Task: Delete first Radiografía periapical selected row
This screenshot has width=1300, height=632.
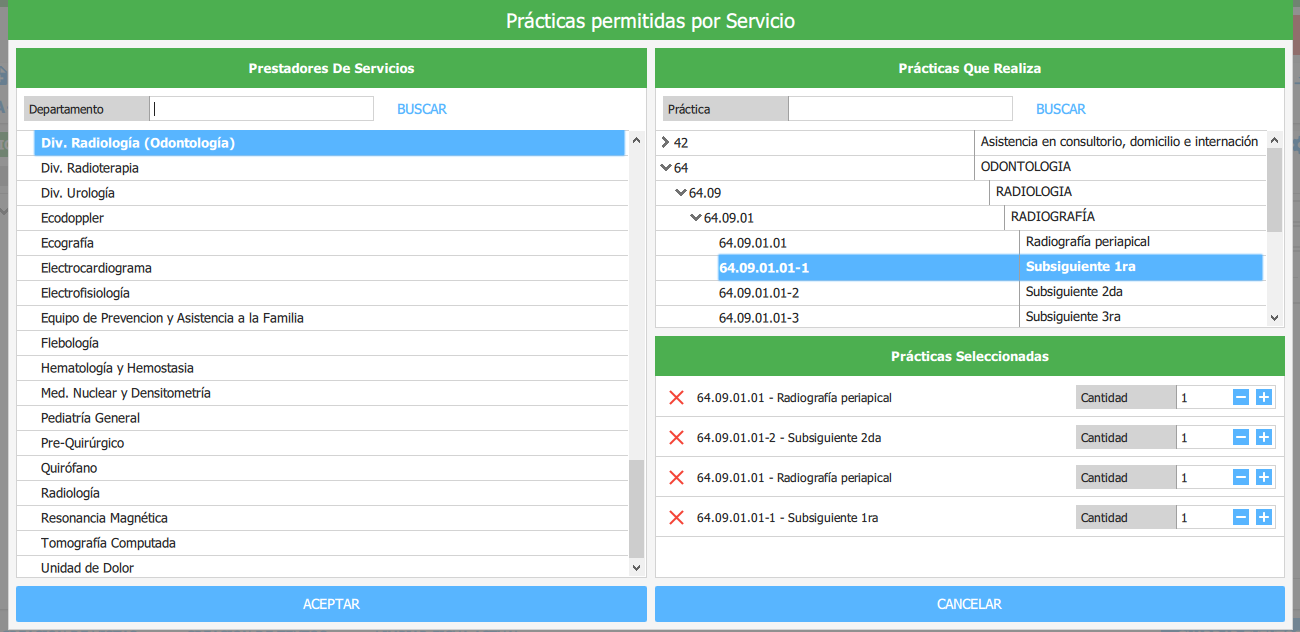Action: tap(676, 398)
